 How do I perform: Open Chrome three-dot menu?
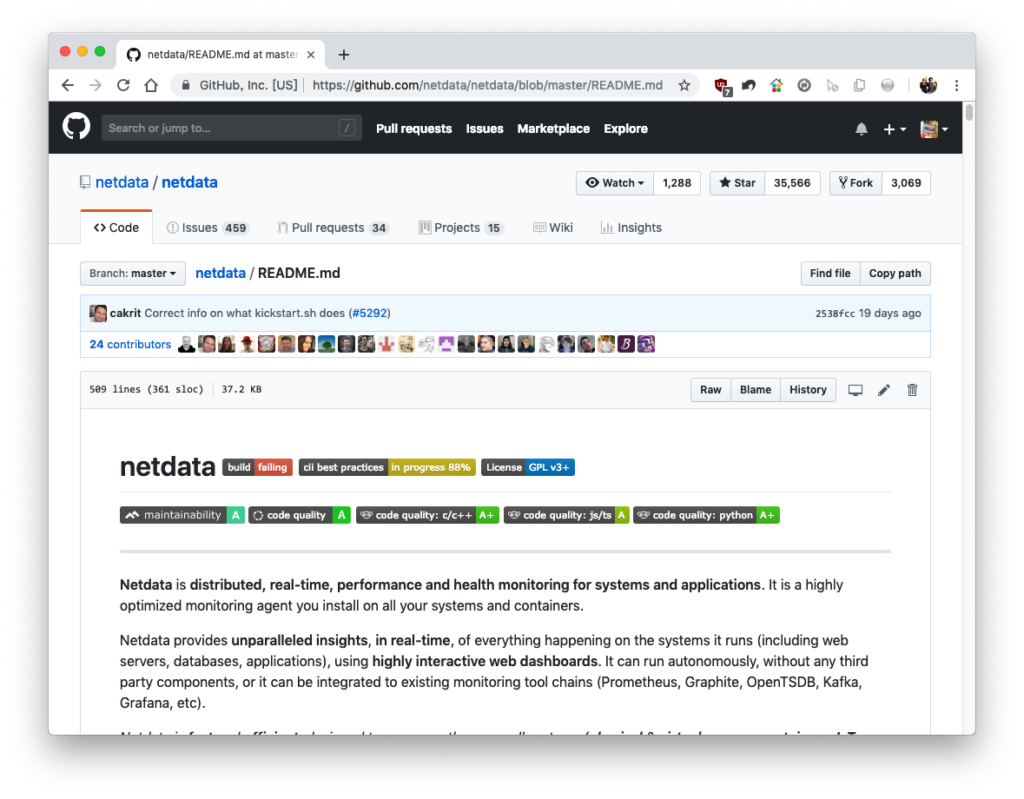[957, 86]
